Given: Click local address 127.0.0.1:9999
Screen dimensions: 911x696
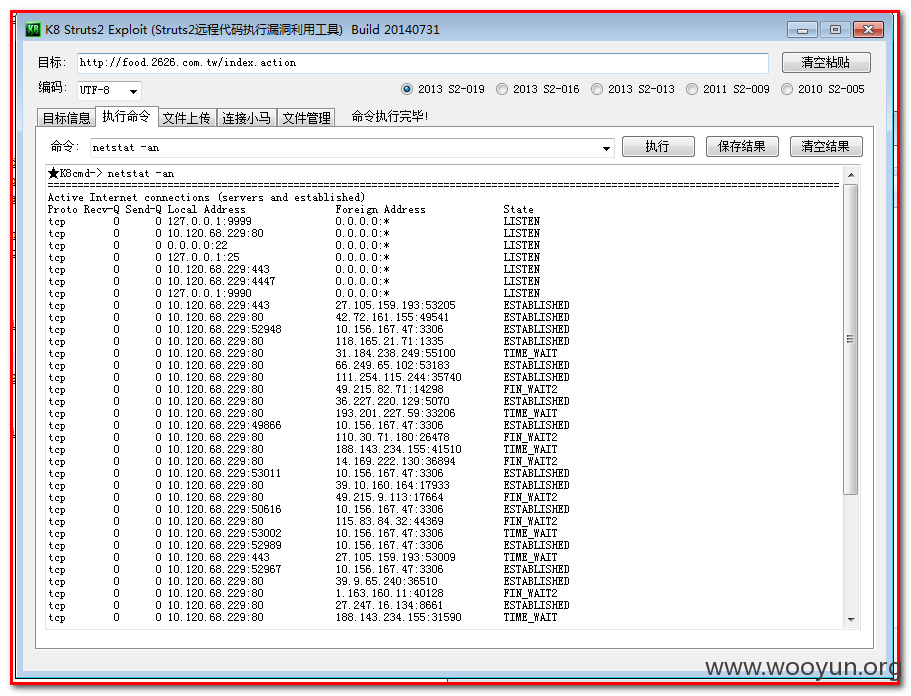Looking at the screenshot, I should (x=210, y=221).
